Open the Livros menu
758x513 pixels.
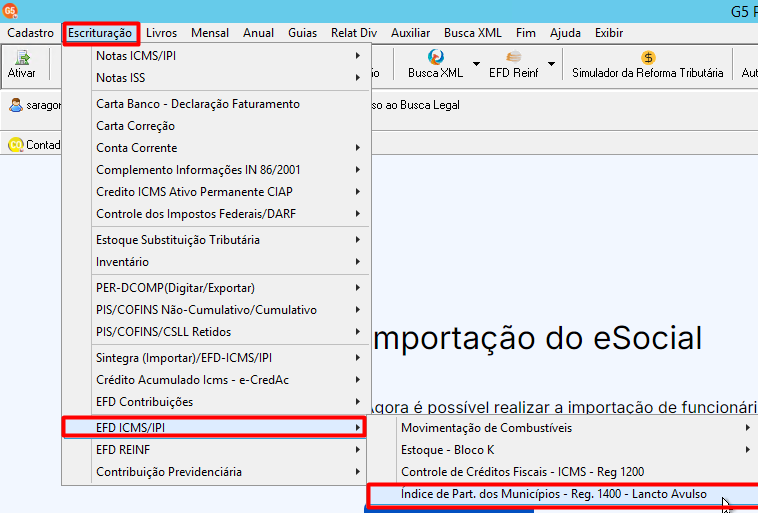(x=161, y=33)
